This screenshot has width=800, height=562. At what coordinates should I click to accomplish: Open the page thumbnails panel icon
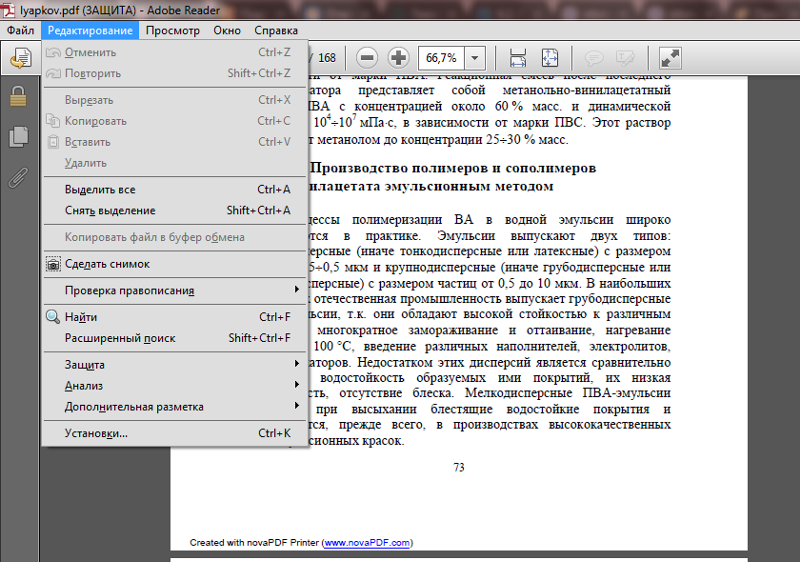[18, 137]
